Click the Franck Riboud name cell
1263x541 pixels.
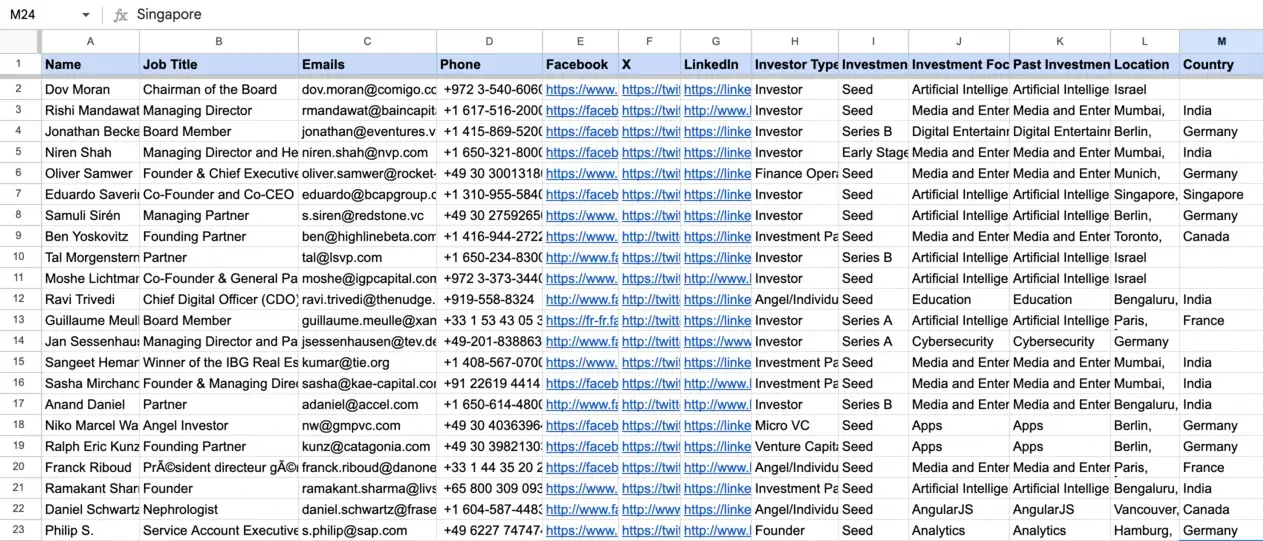(x=90, y=467)
